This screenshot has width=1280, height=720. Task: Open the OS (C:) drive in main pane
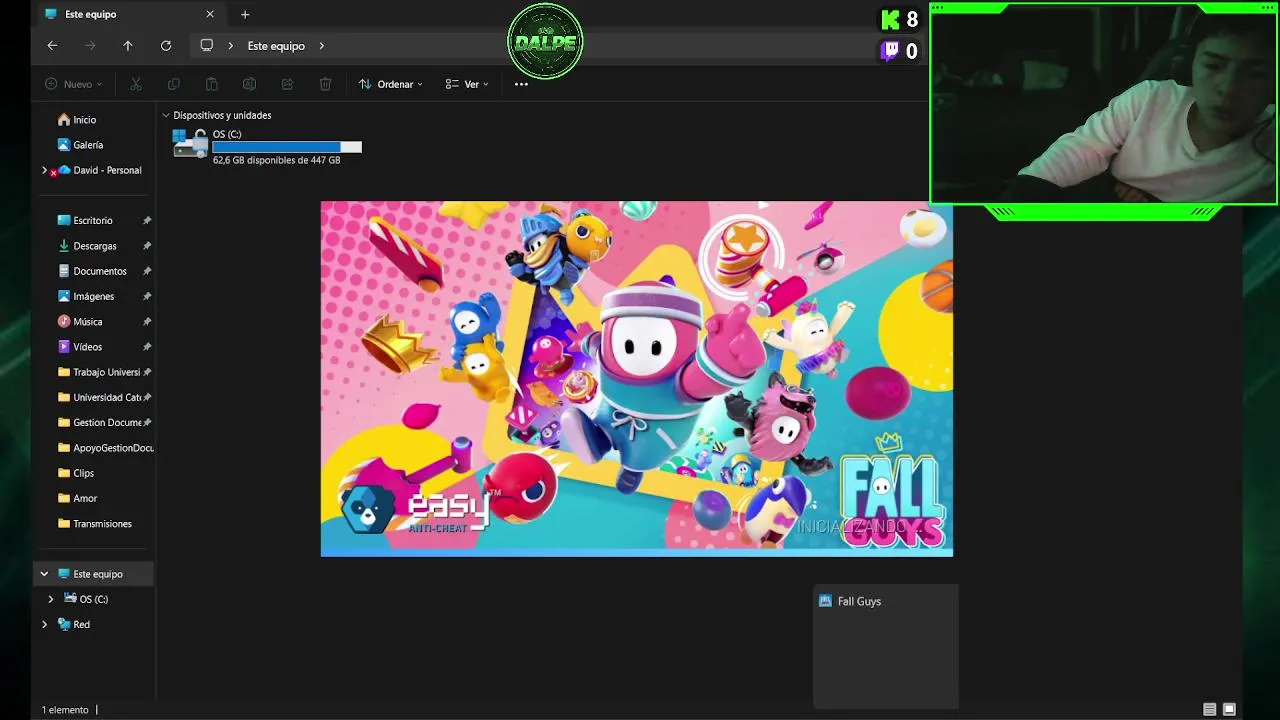coord(267,146)
